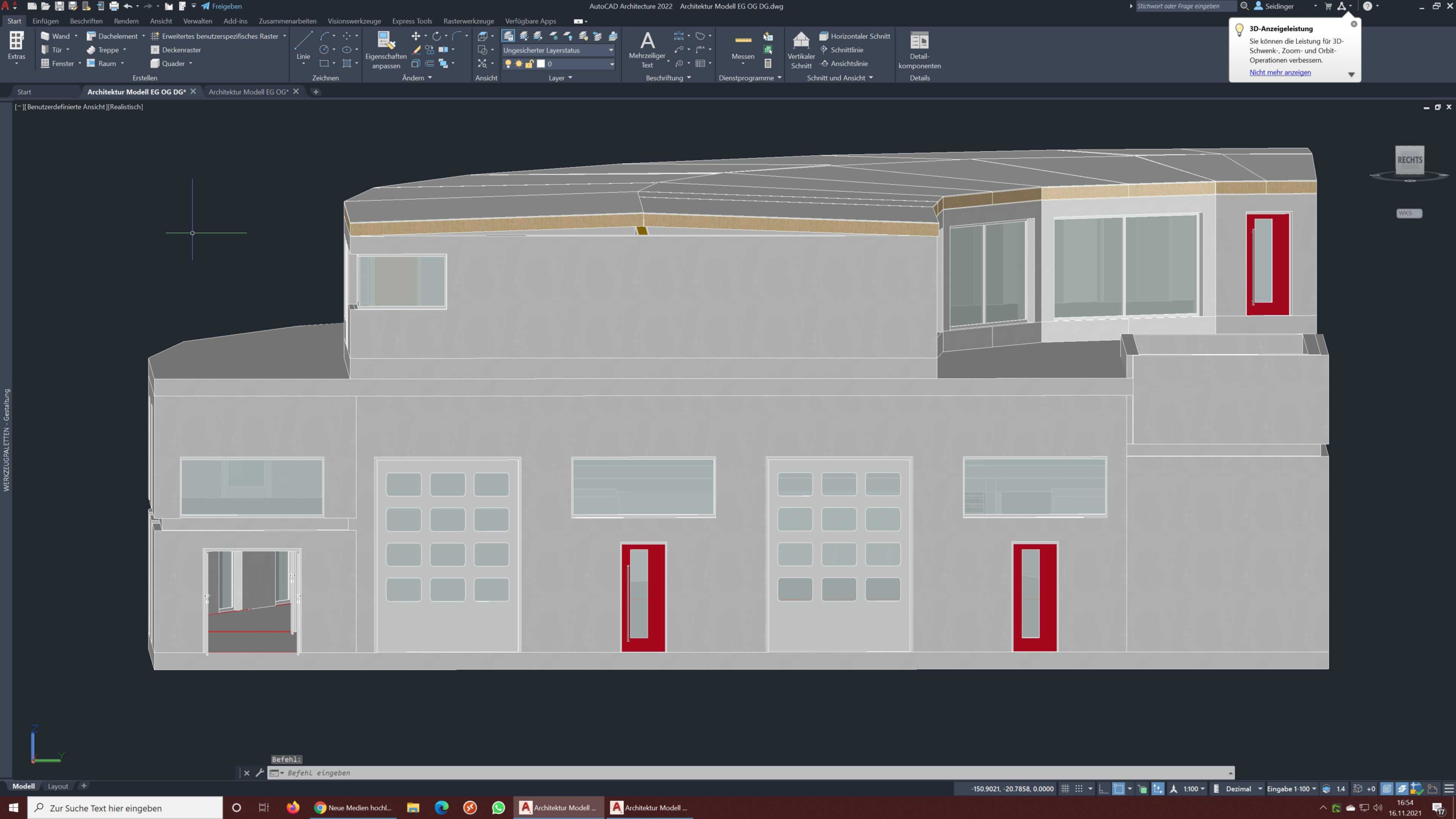This screenshot has width=1456, height=819.
Task: Open the Layer properties manager icon
Action: (508, 36)
